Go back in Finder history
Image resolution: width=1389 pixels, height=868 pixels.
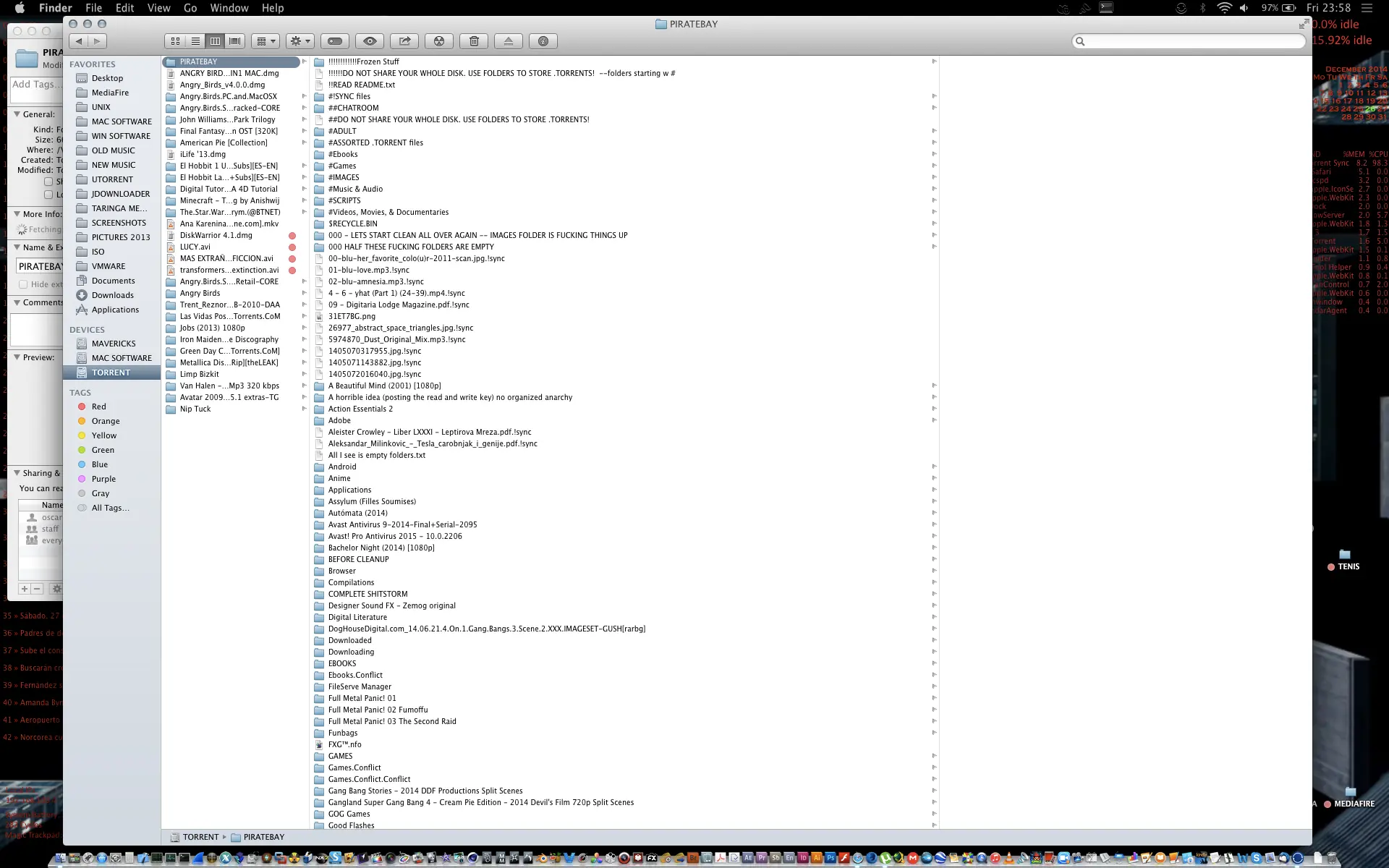pos(79,41)
